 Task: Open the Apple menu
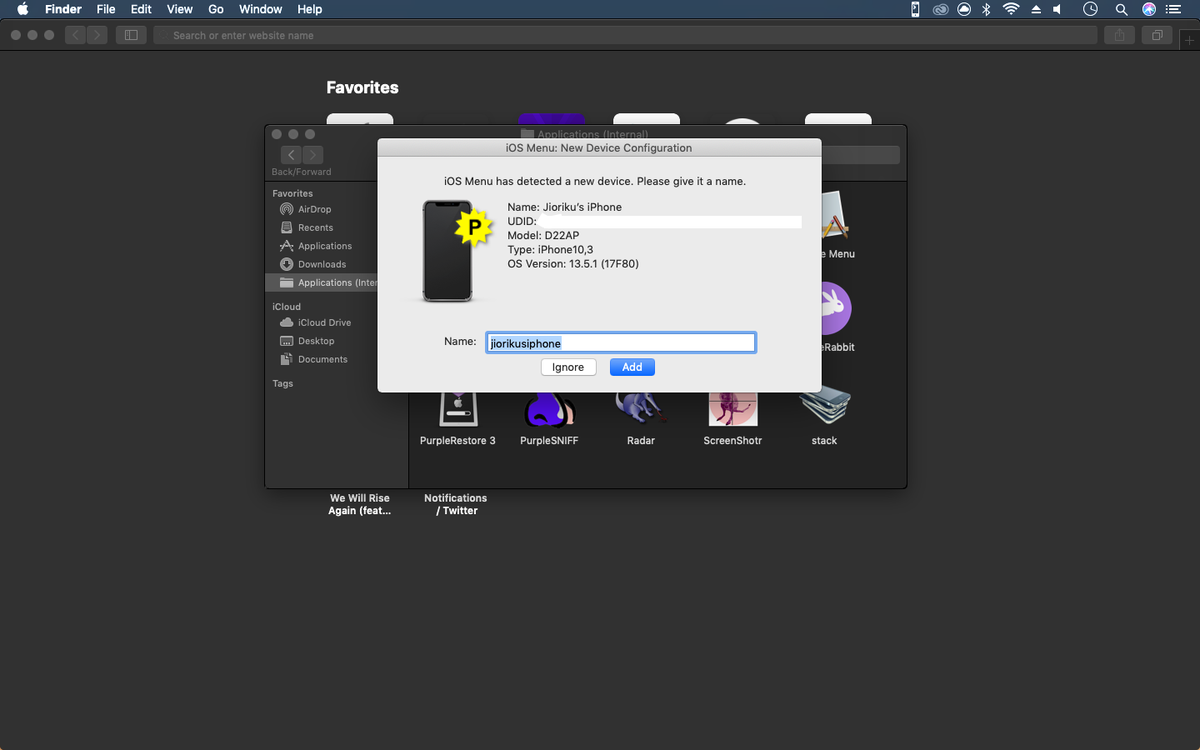[x=22, y=9]
